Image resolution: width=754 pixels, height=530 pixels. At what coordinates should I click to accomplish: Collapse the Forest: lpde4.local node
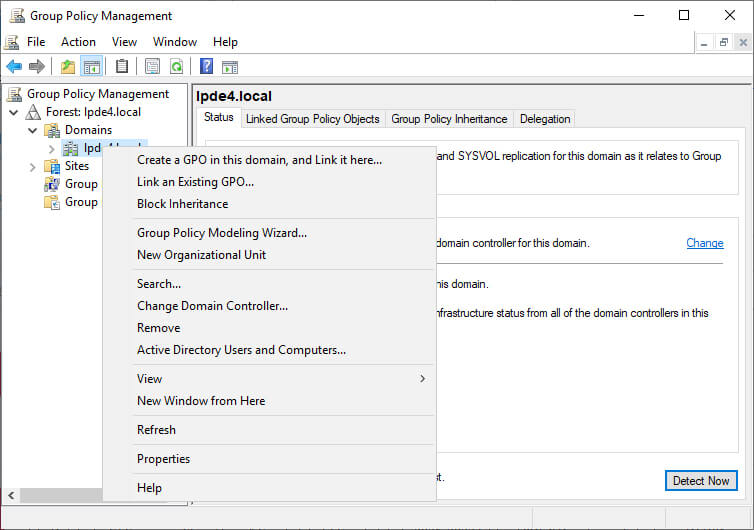point(13,113)
